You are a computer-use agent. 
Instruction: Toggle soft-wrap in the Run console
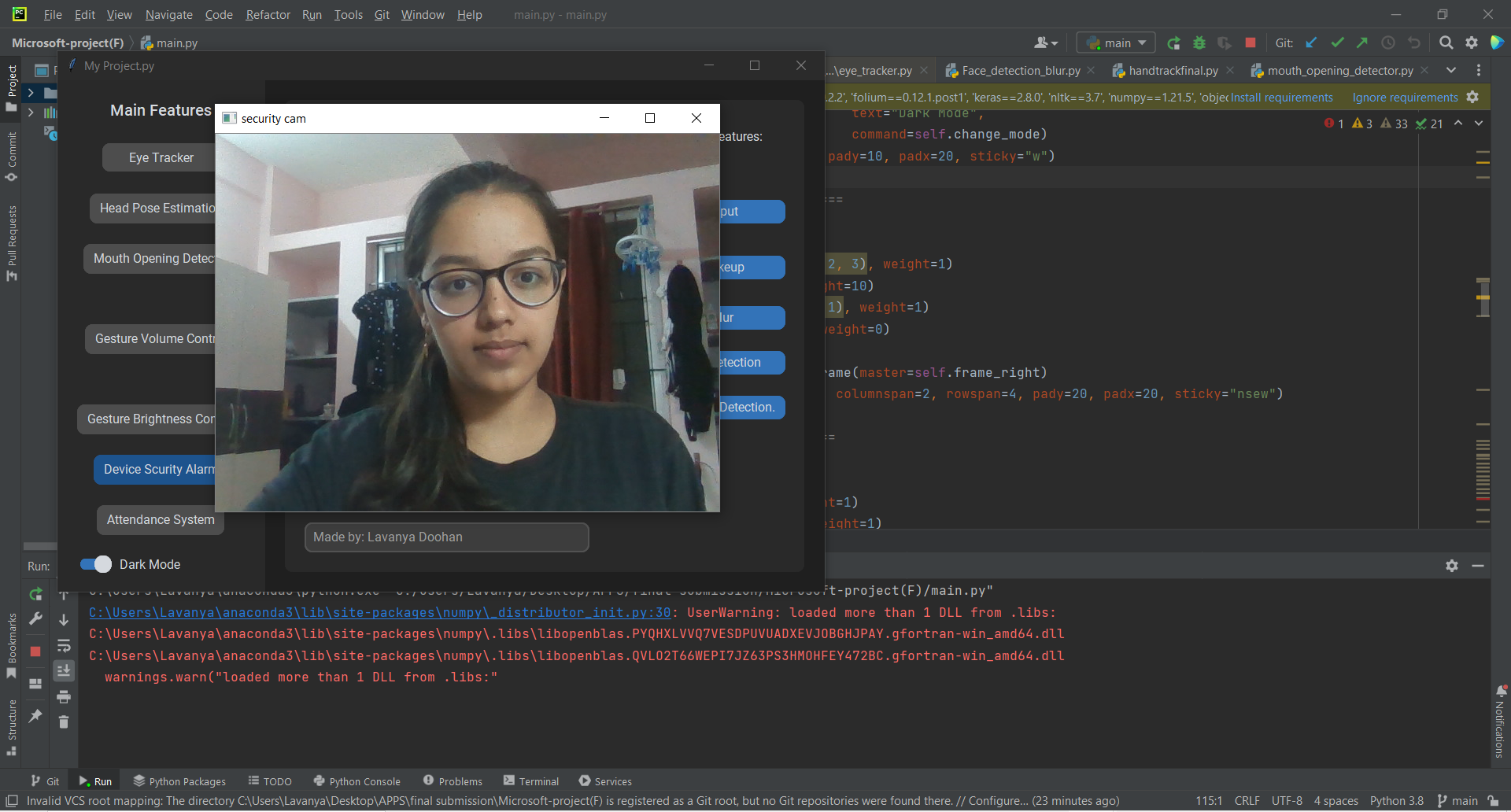64,646
